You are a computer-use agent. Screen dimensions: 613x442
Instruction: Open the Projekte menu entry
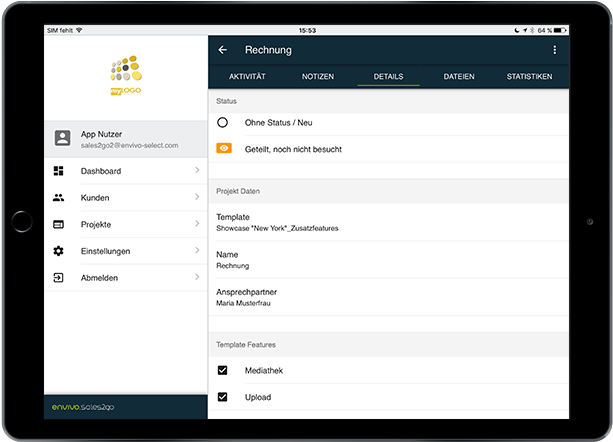[x=126, y=224]
